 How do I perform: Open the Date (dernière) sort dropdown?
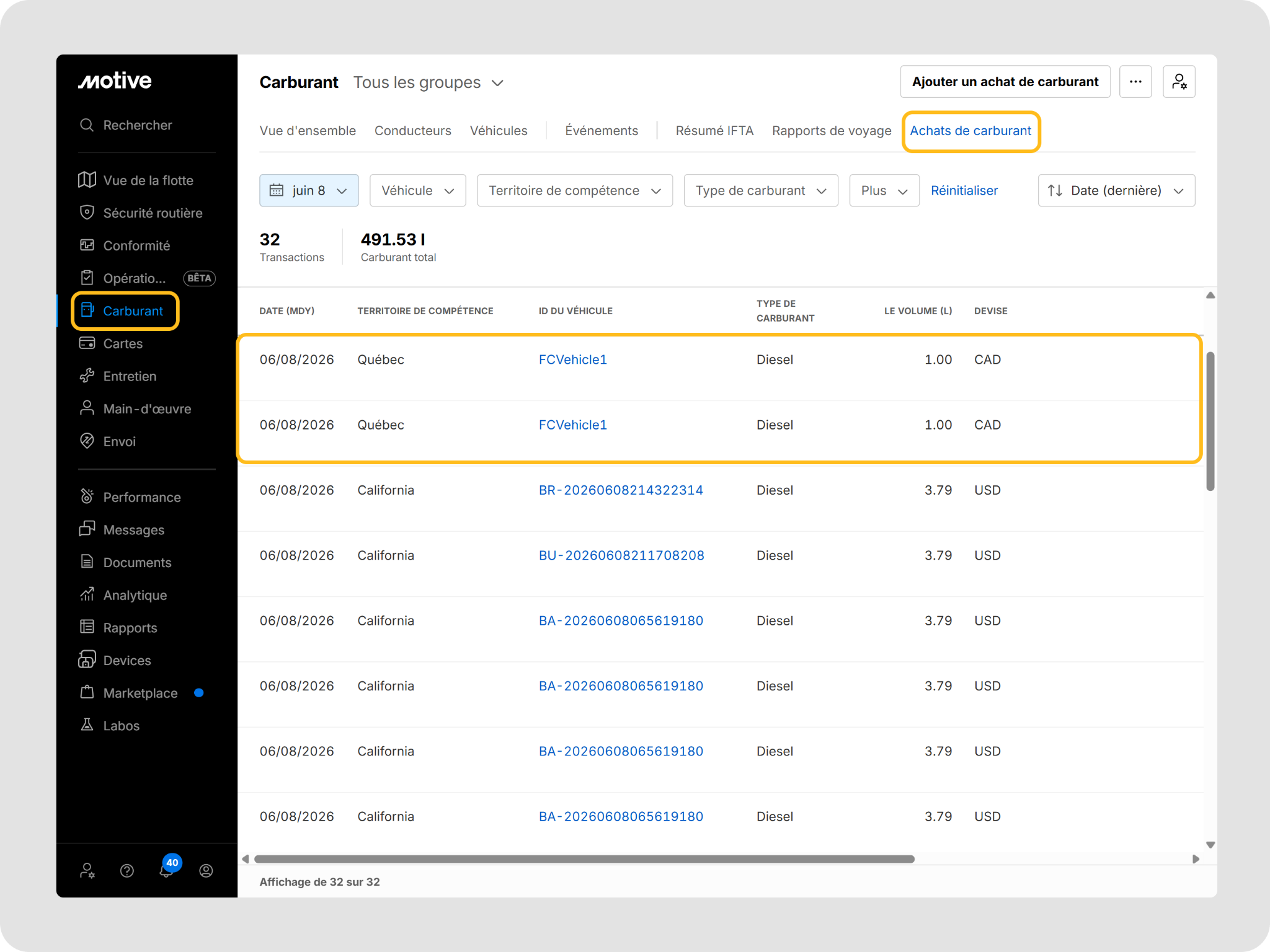coord(1116,190)
